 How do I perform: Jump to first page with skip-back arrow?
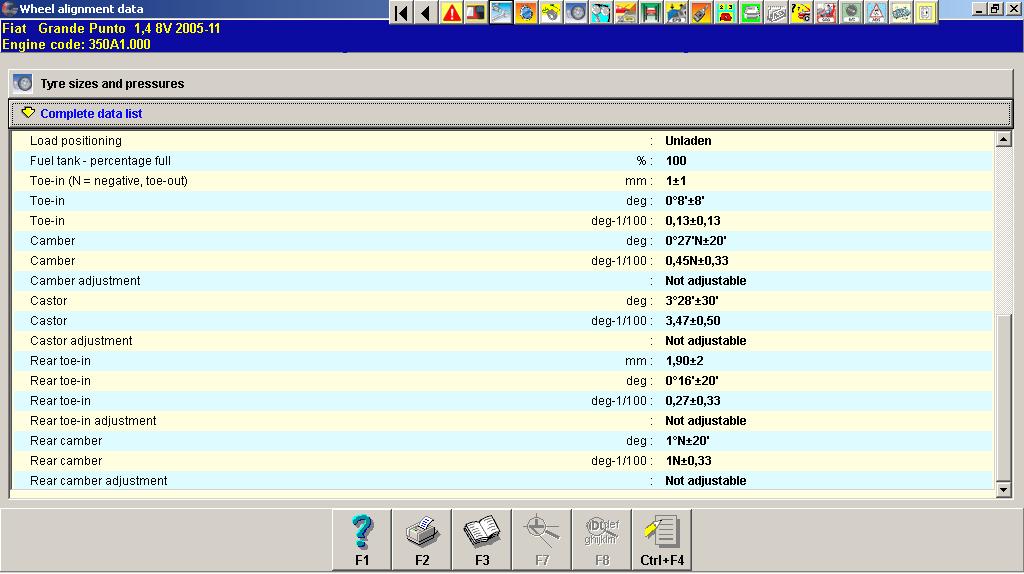402,13
